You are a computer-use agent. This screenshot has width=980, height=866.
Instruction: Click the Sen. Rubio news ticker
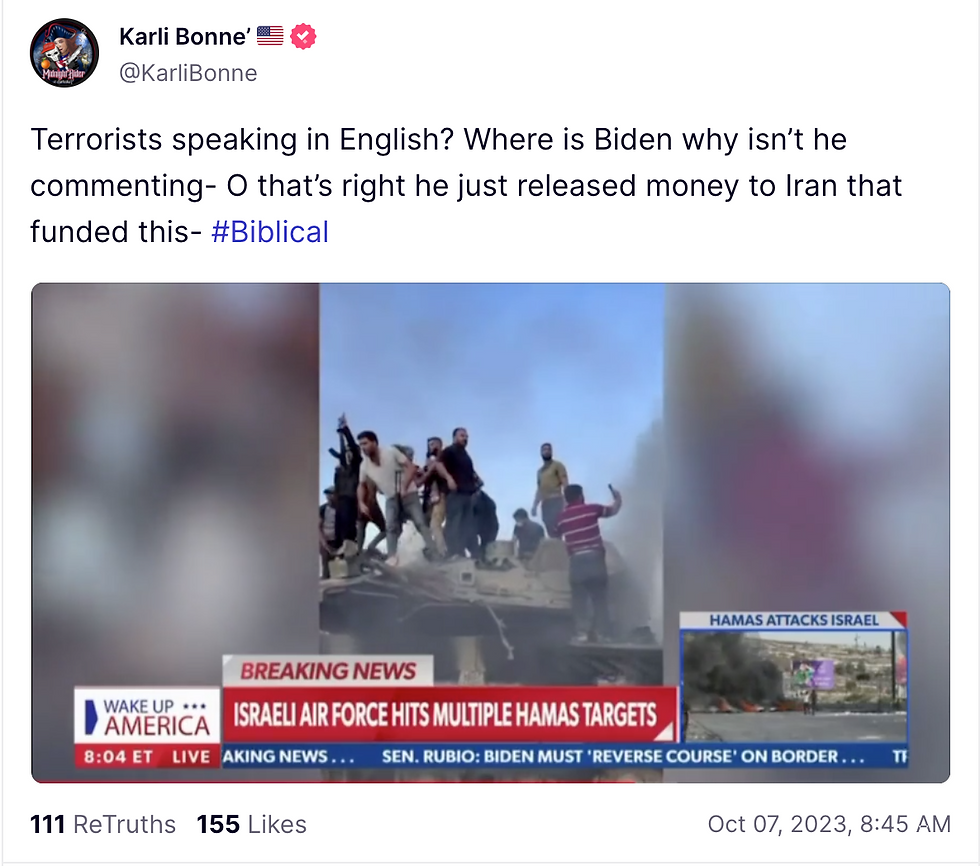622,756
